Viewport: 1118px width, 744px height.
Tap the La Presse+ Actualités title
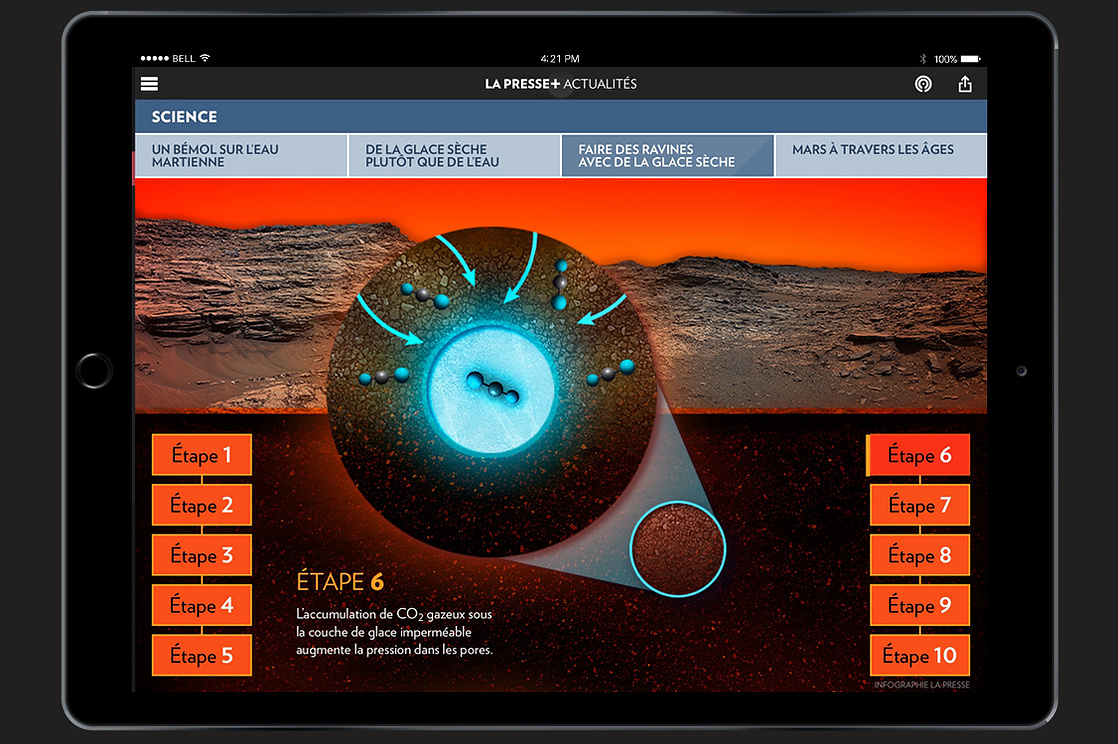[560, 84]
